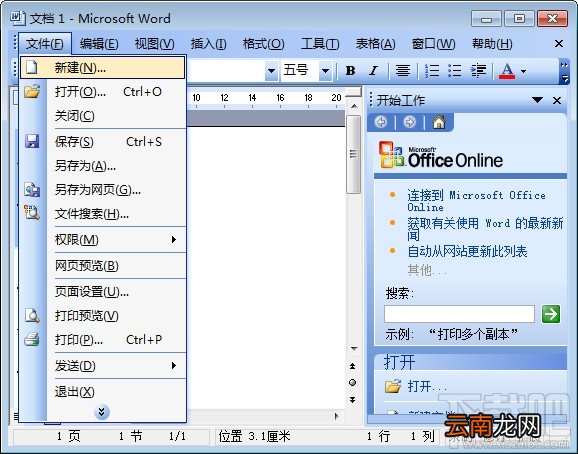The height and width of the screenshot is (454, 578).
Task: Select 打印(P)... menu item
Action: click(102, 339)
